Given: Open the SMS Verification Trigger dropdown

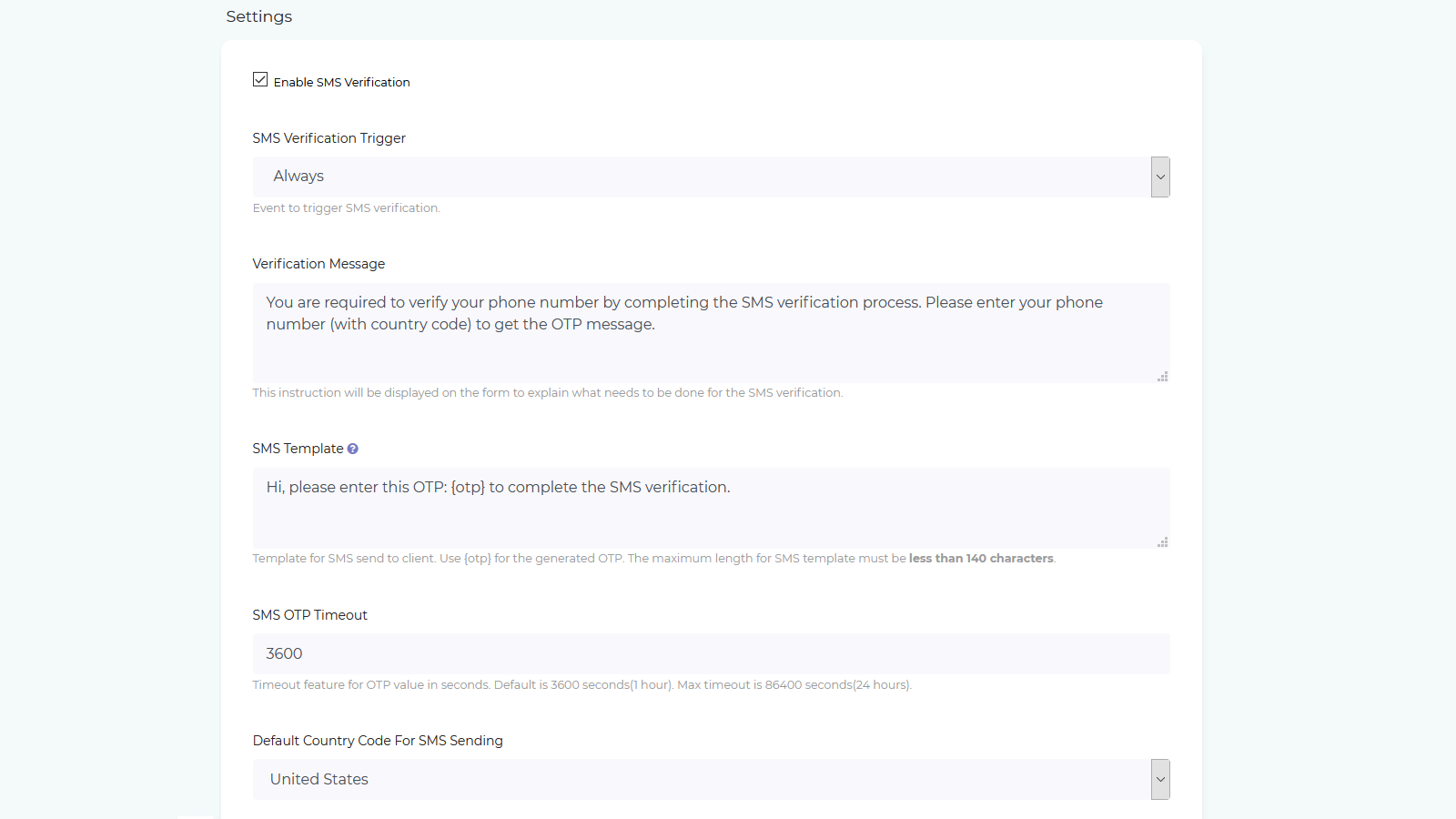Looking at the screenshot, I should coord(711,177).
